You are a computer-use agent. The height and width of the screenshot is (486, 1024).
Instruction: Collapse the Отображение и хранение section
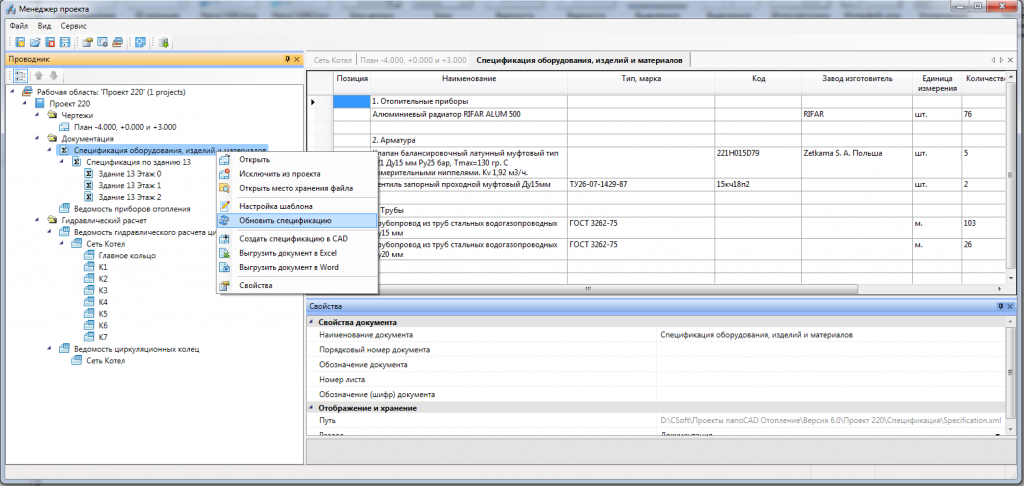(x=312, y=408)
